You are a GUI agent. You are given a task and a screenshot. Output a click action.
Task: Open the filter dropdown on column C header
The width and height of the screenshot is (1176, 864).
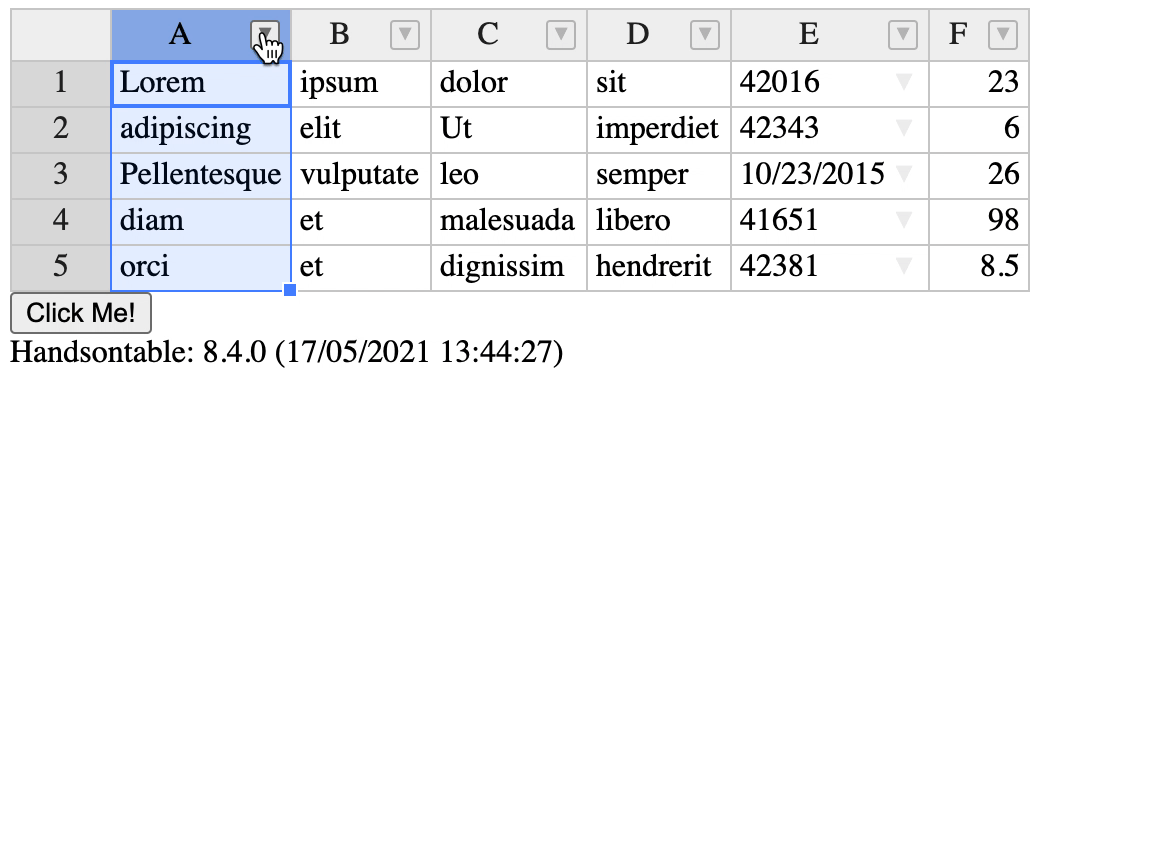pos(560,34)
